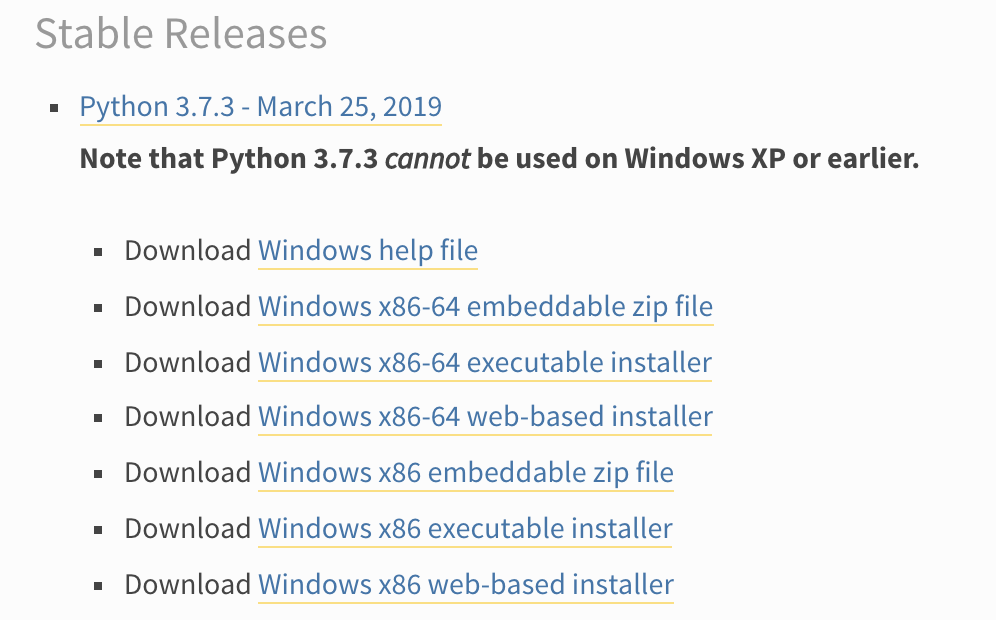The height and width of the screenshot is (620, 996).
Task: Open the Python 3.7.3 release page link
Action: tap(260, 107)
